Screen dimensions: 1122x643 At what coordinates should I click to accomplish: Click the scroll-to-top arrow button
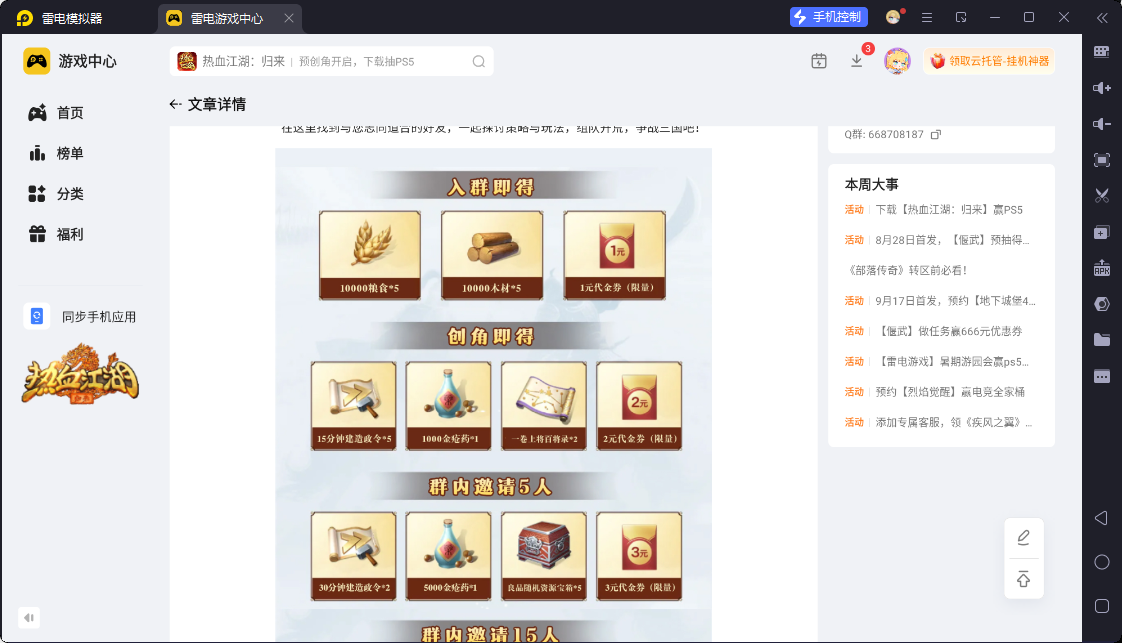coord(1024,579)
